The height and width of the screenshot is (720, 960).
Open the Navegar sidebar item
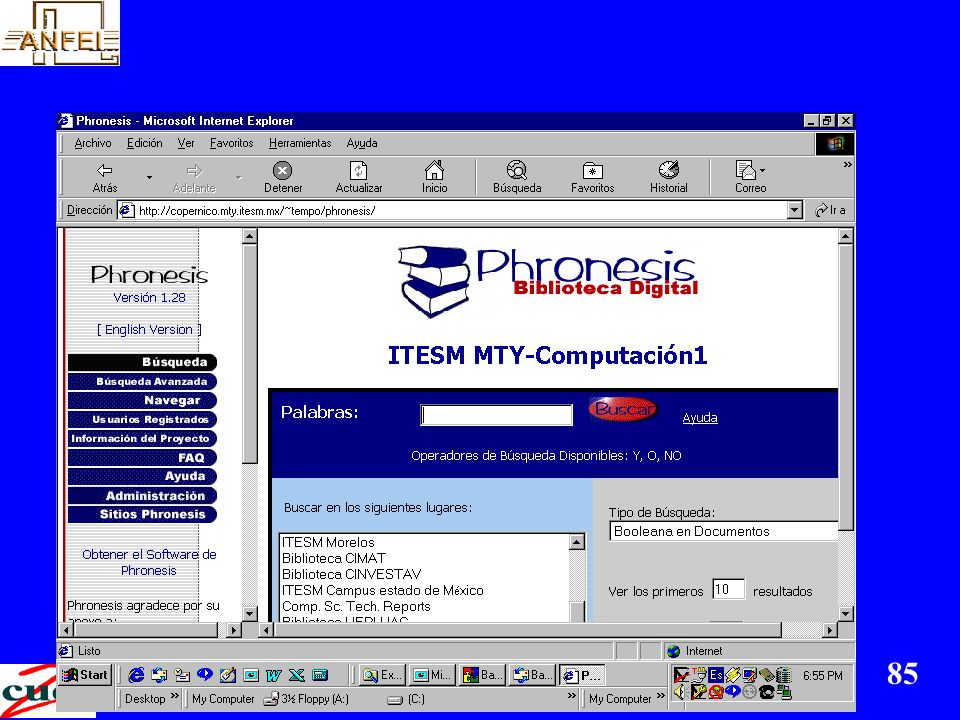(x=142, y=400)
